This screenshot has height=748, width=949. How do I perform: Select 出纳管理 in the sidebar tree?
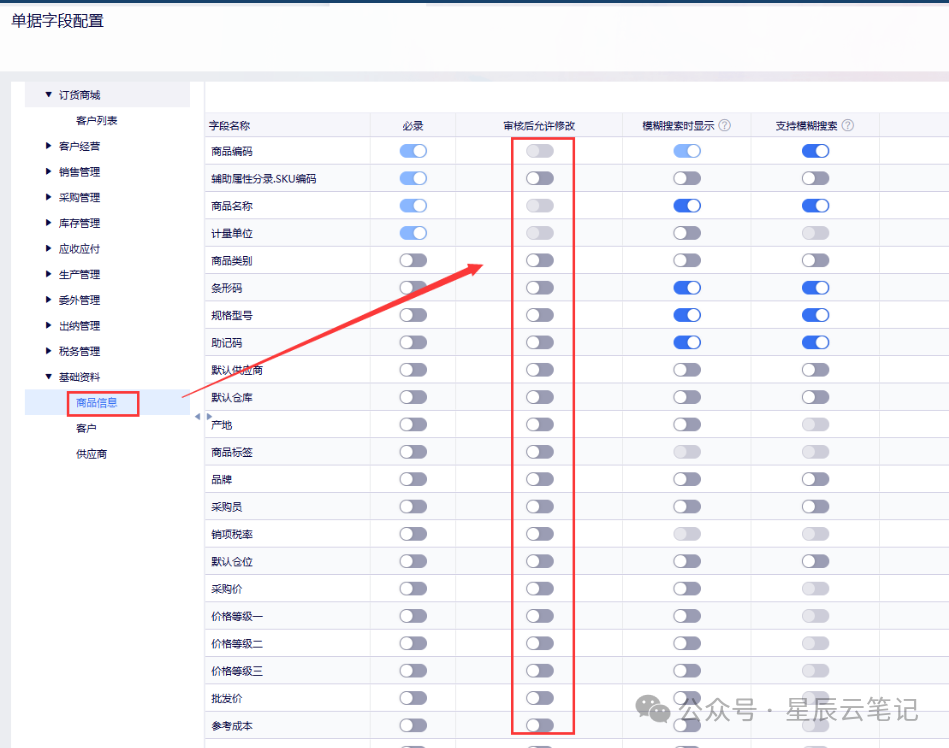[x=79, y=326]
